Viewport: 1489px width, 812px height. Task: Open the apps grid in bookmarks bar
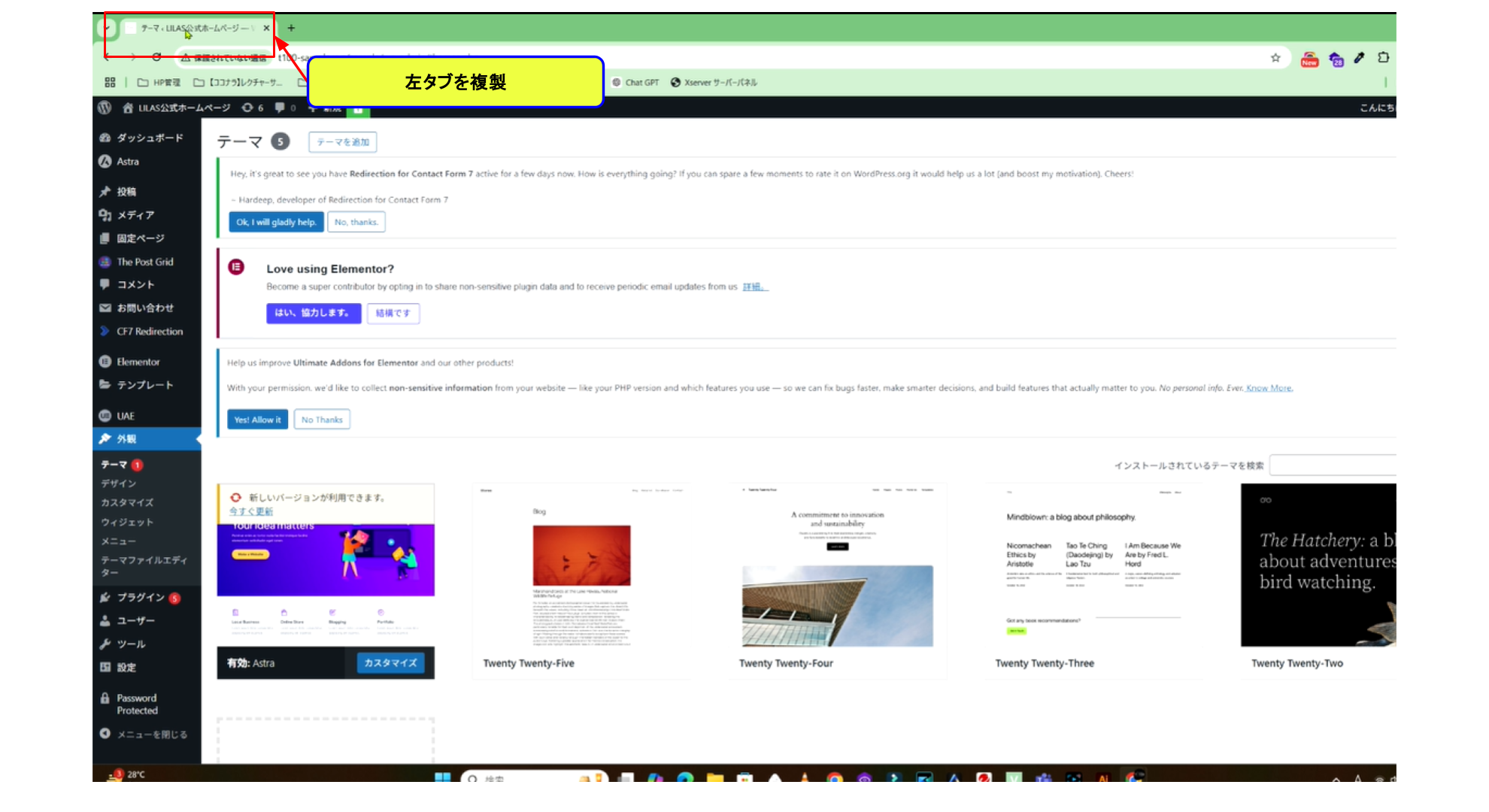(x=110, y=82)
